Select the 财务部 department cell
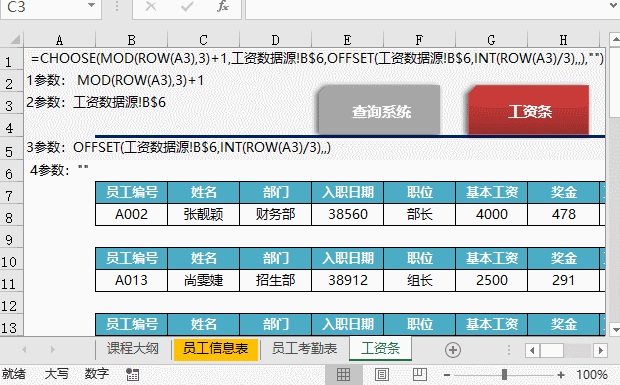 tap(276, 214)
